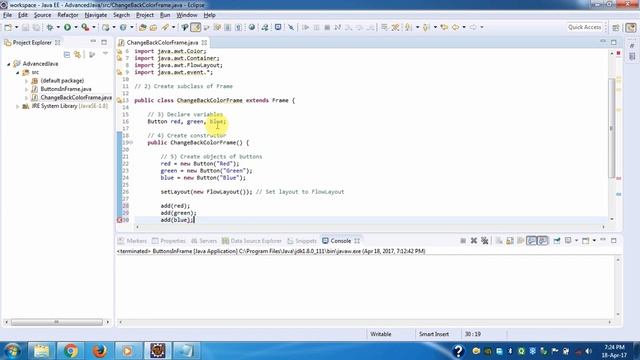Switch to the Markers tab
This screenshot has width=640, height=360.
point(132,241)
